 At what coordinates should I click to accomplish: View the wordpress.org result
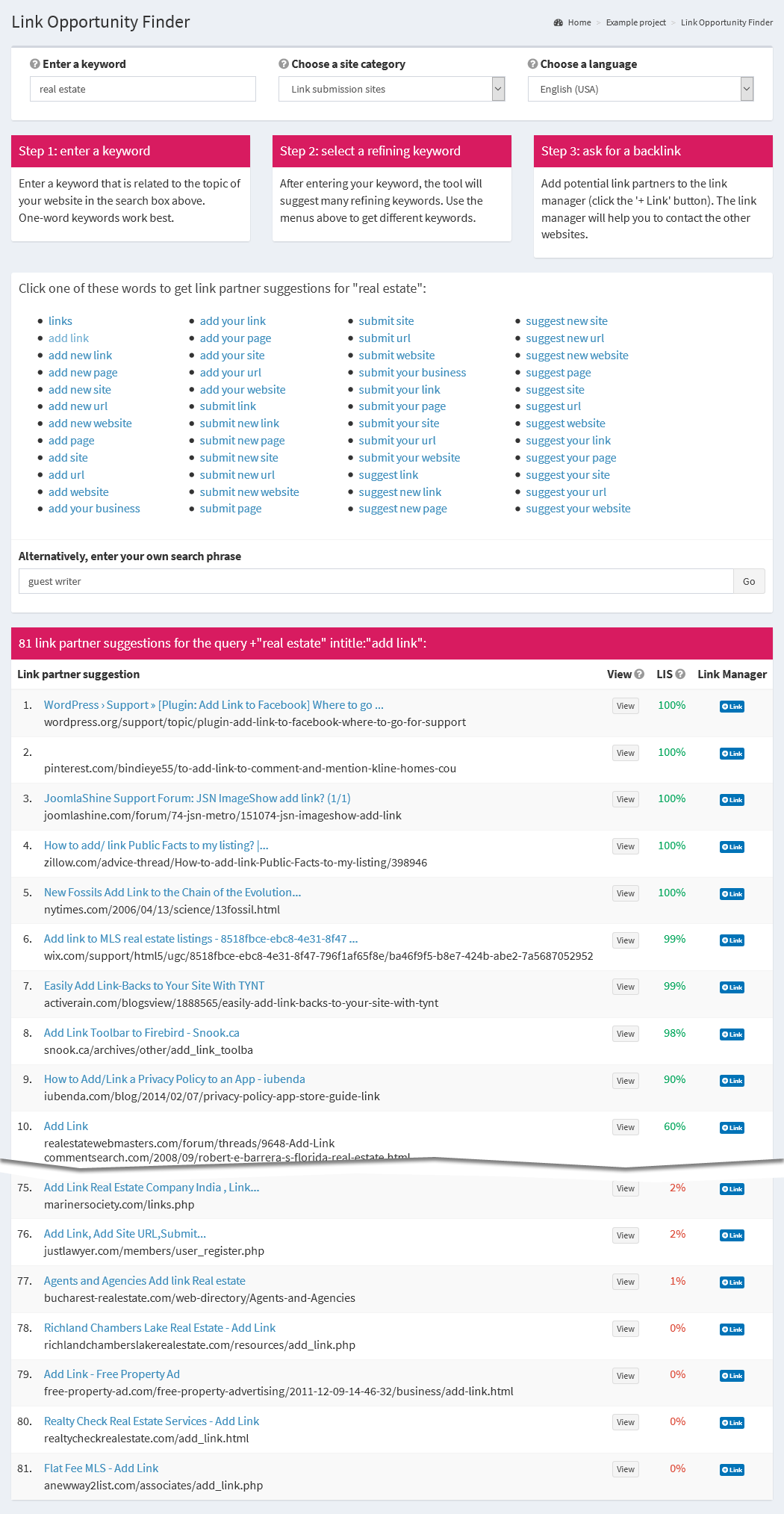click(x=626, y=706)
